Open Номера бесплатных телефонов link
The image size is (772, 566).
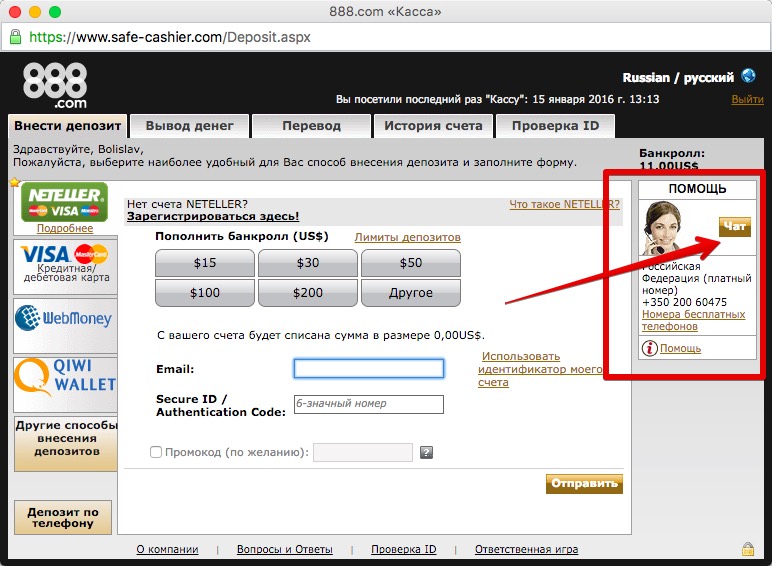tap(693, 320)
